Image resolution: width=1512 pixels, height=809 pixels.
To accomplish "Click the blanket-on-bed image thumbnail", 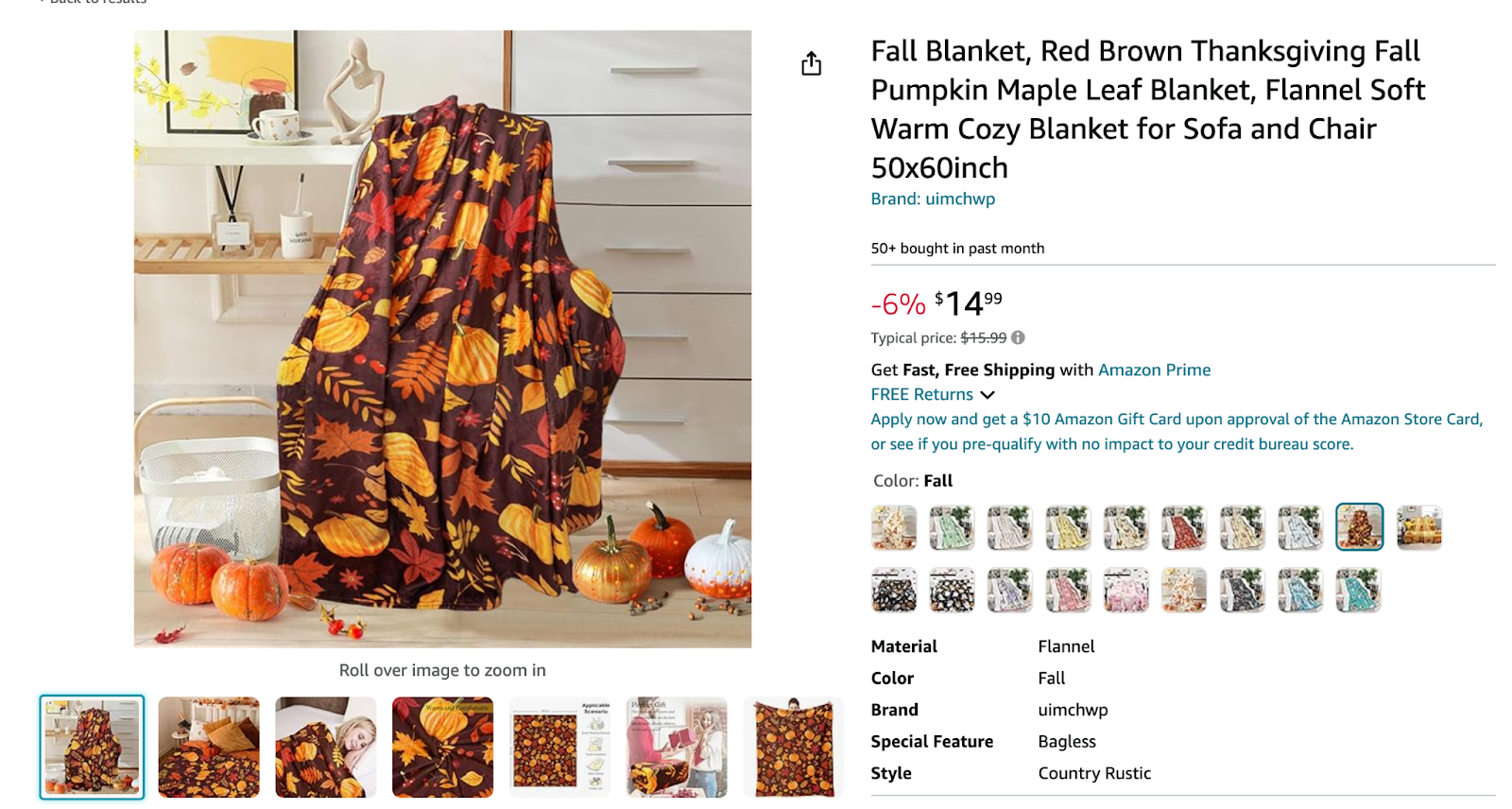I will (x=207, y=747).
